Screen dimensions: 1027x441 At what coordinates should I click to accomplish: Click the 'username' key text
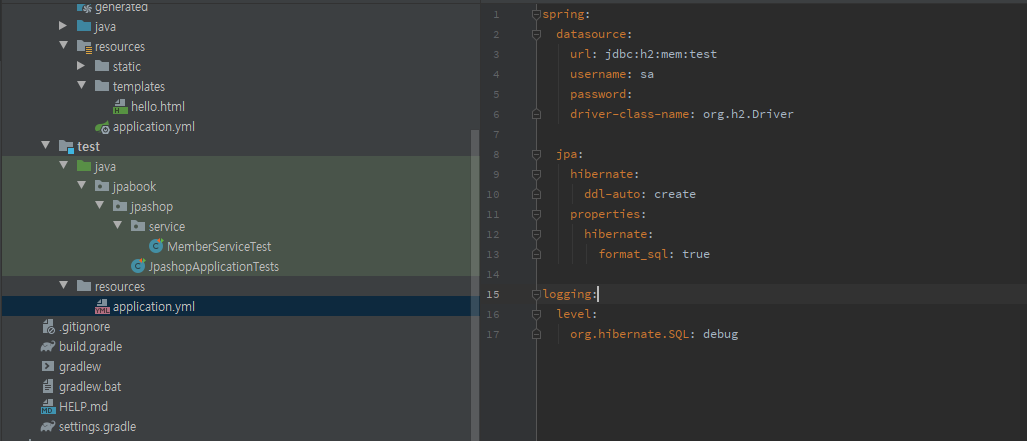click(x=598, y=74)
